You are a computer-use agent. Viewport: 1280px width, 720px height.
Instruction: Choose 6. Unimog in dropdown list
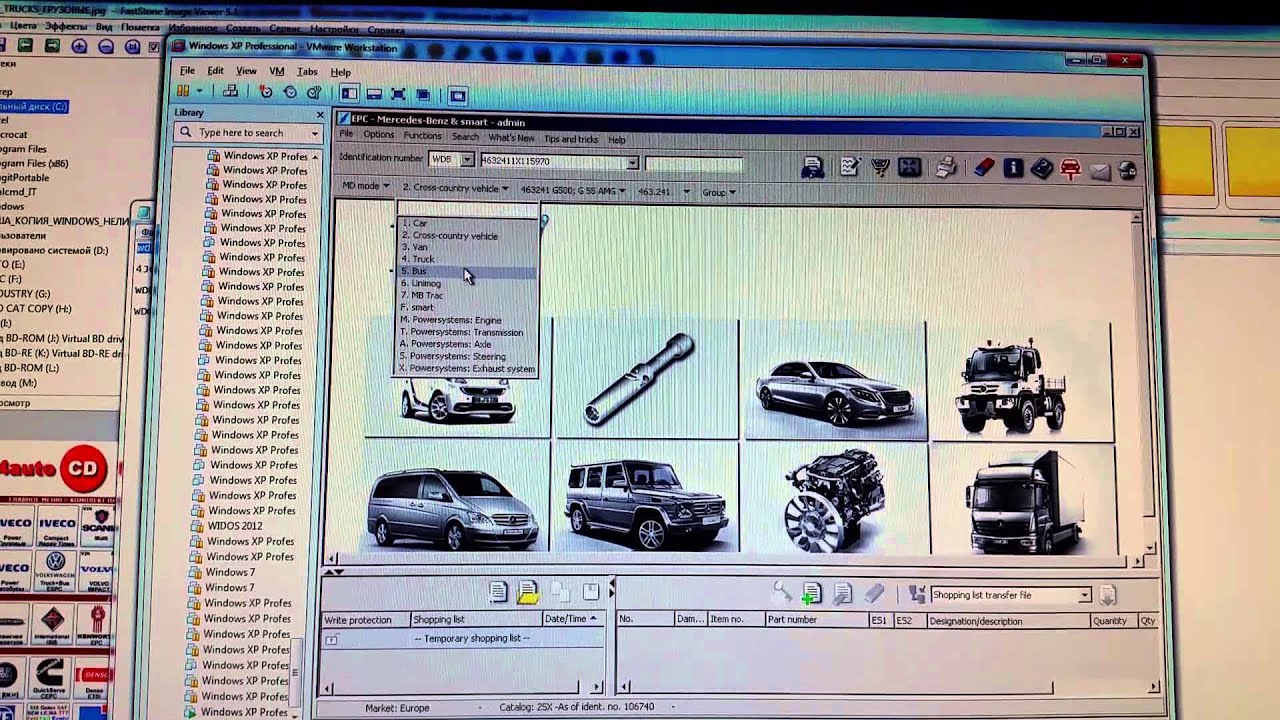click(x=467, y=283)
